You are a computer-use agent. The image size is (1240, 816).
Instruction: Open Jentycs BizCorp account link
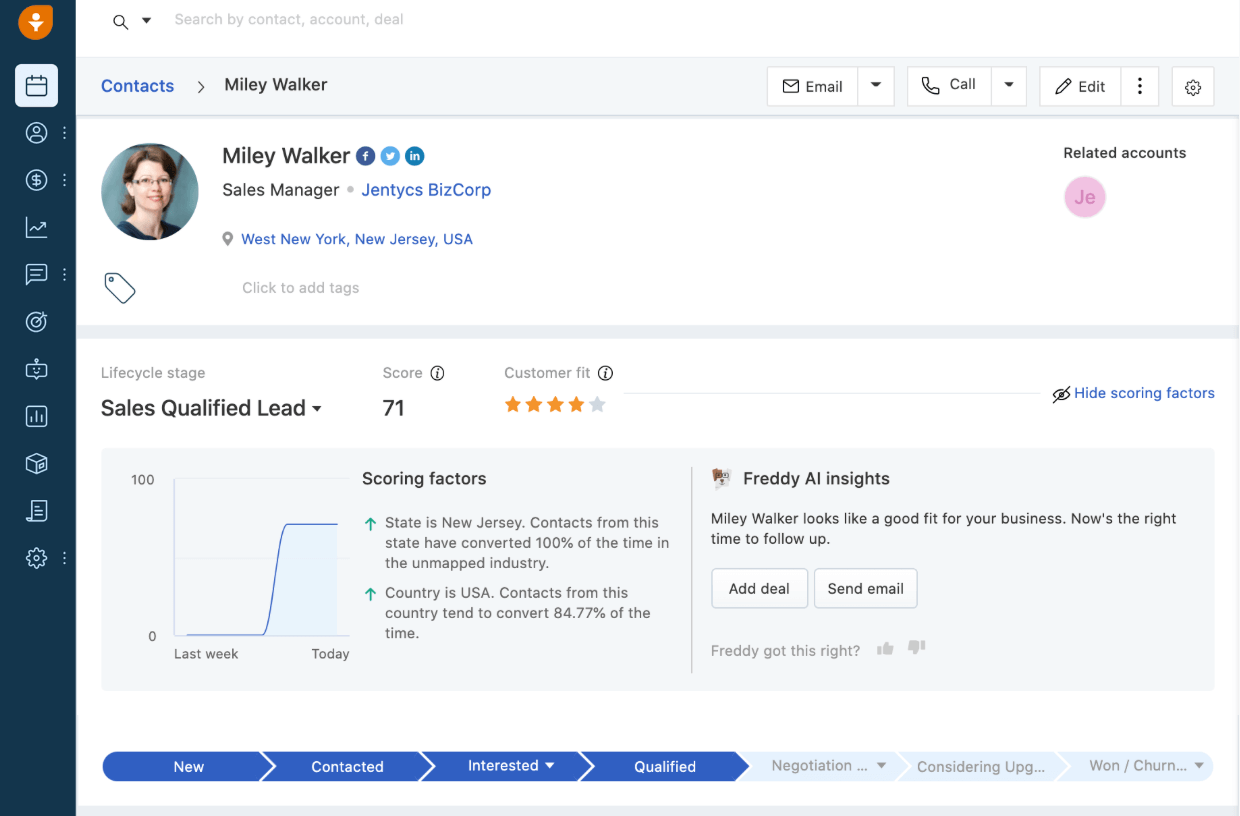pyautogui.click(x=426, y=189)
